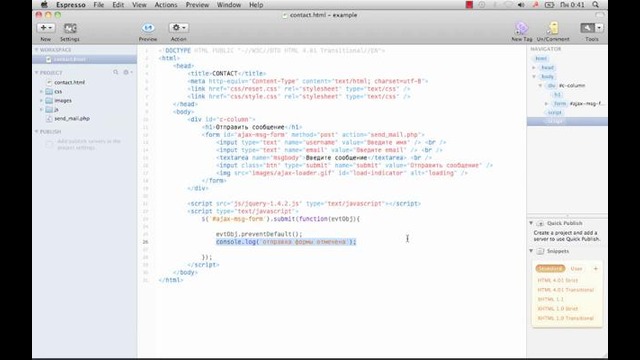This screenshot has width=640, height=360.
Task: Click the Preview toolbar icon
Action: click(148, 28)
